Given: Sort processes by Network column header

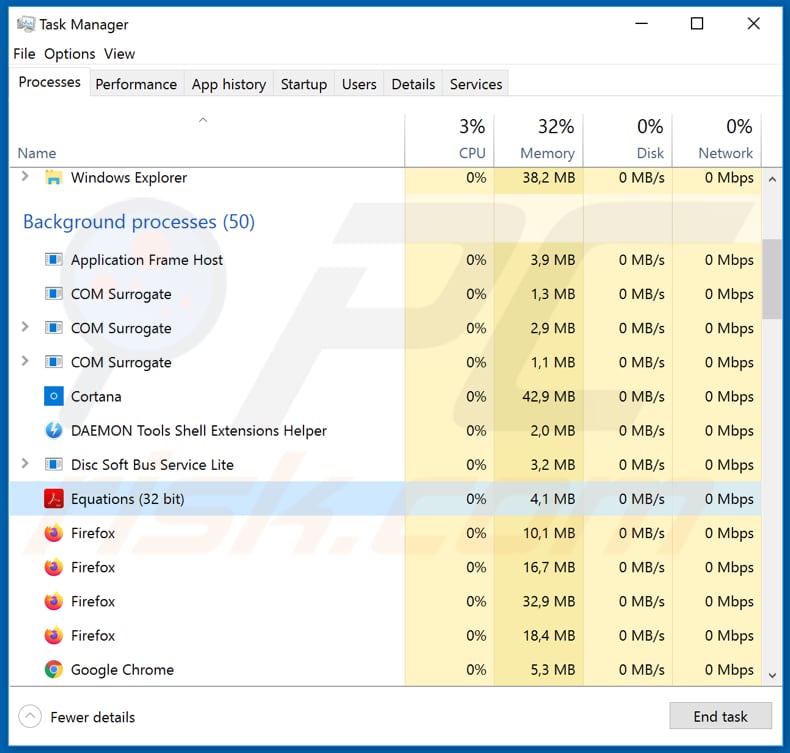Looking at the screenshot, I should pos(717,140).
